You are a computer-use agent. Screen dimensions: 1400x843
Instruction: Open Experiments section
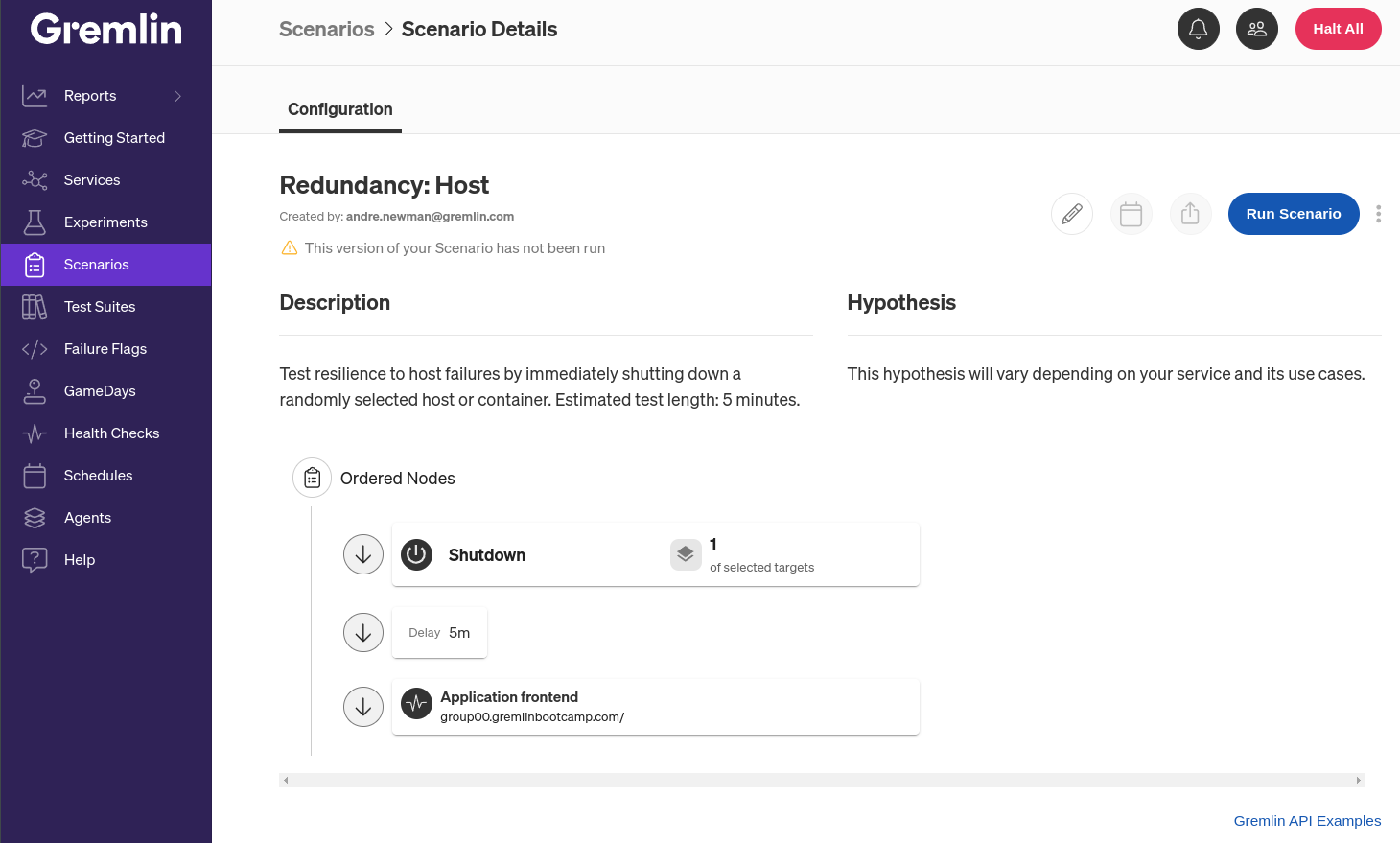coord(105,222)
